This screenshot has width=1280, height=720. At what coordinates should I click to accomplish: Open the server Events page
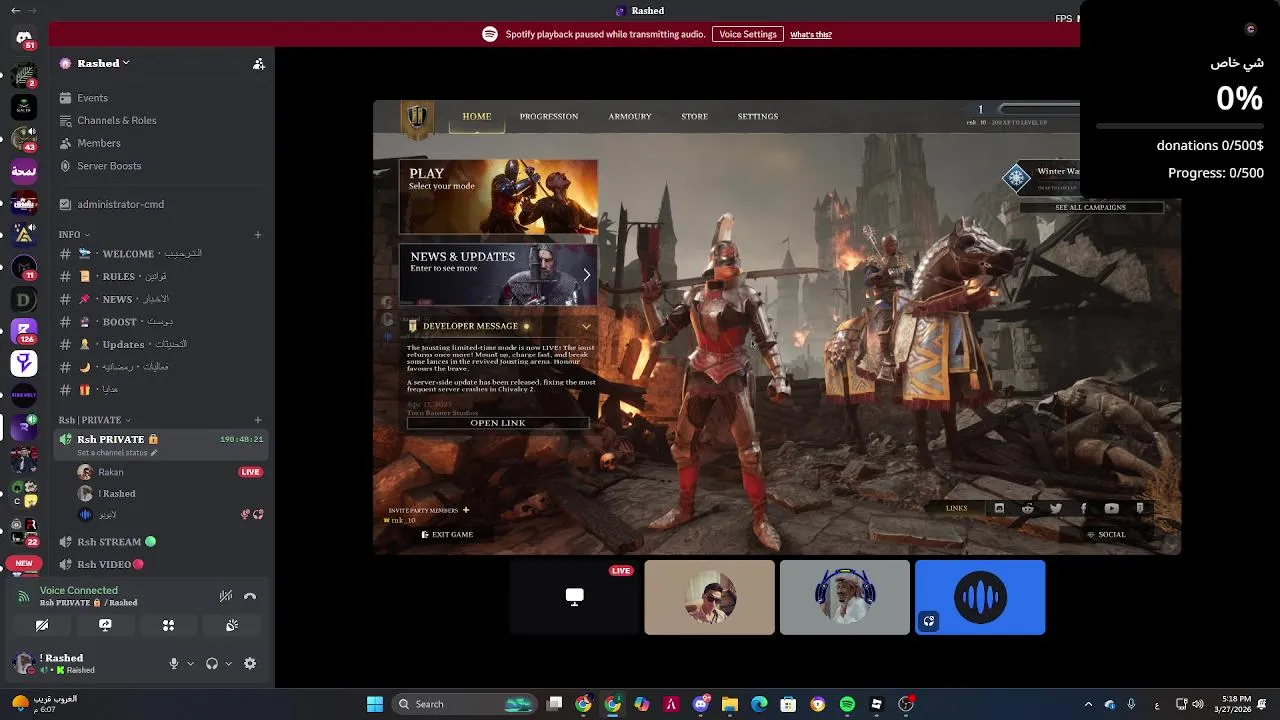162,98
